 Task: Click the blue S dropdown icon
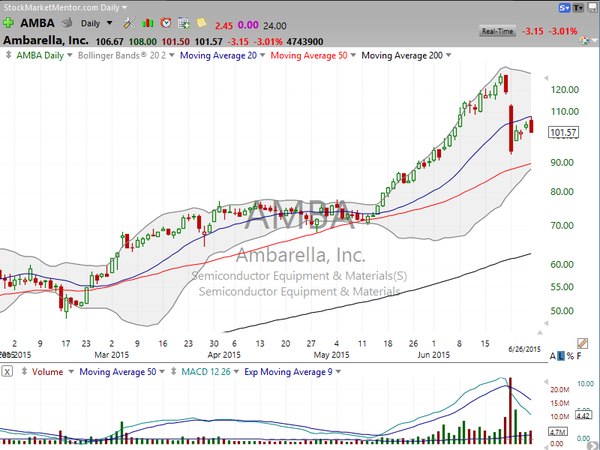pos(564,8)
